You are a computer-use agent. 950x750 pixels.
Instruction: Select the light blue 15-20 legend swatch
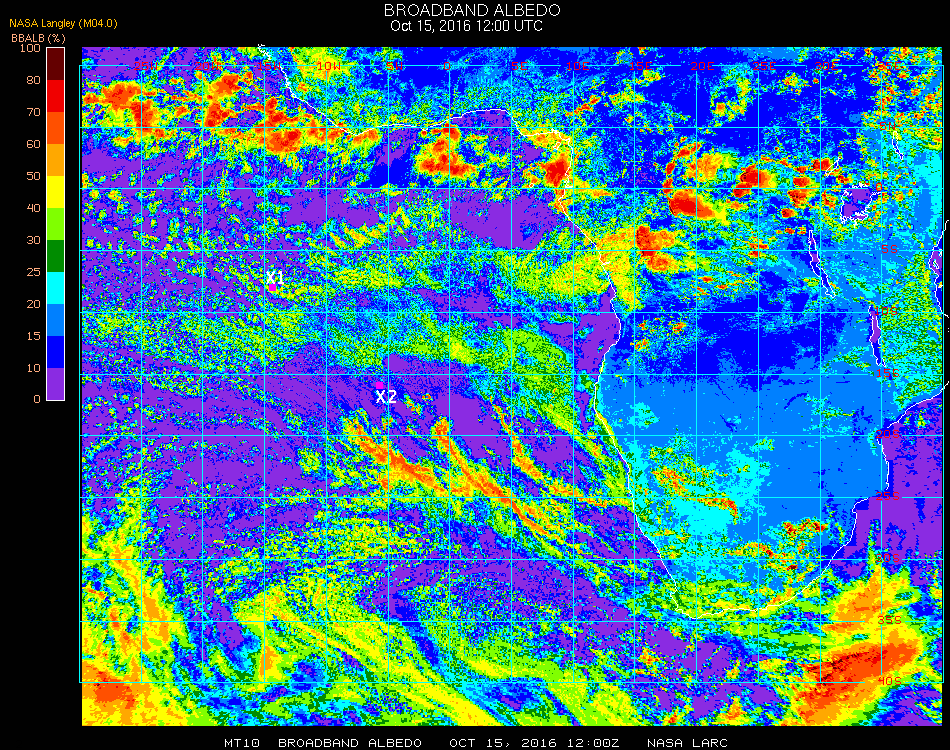55,320
